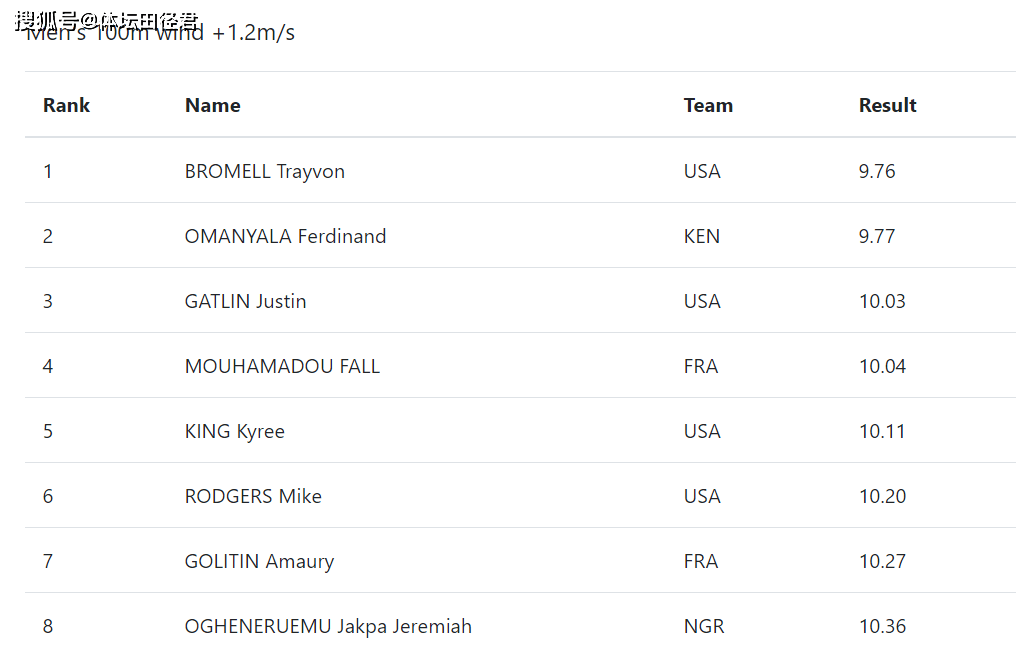
Task: Click the 9.77 result value
Action: coord(877,236)
